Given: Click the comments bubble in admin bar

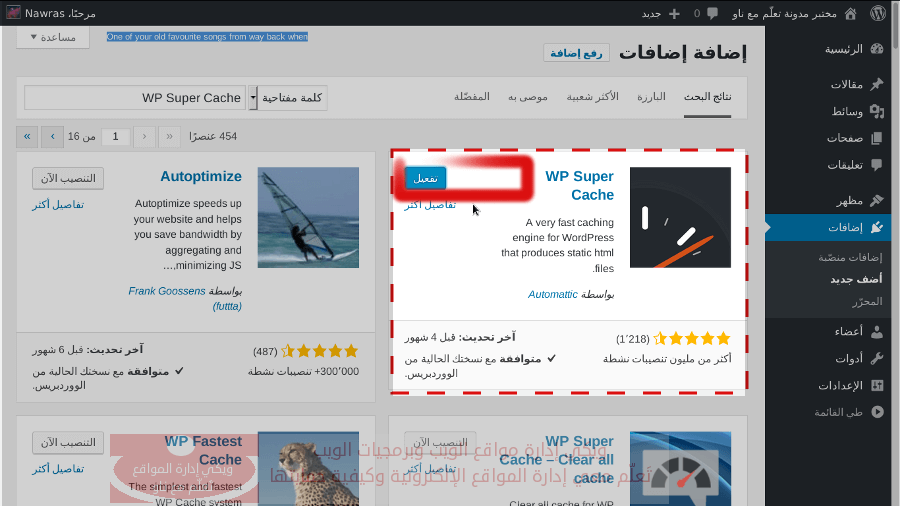Looking at the screenshot, I should [712, 13].
